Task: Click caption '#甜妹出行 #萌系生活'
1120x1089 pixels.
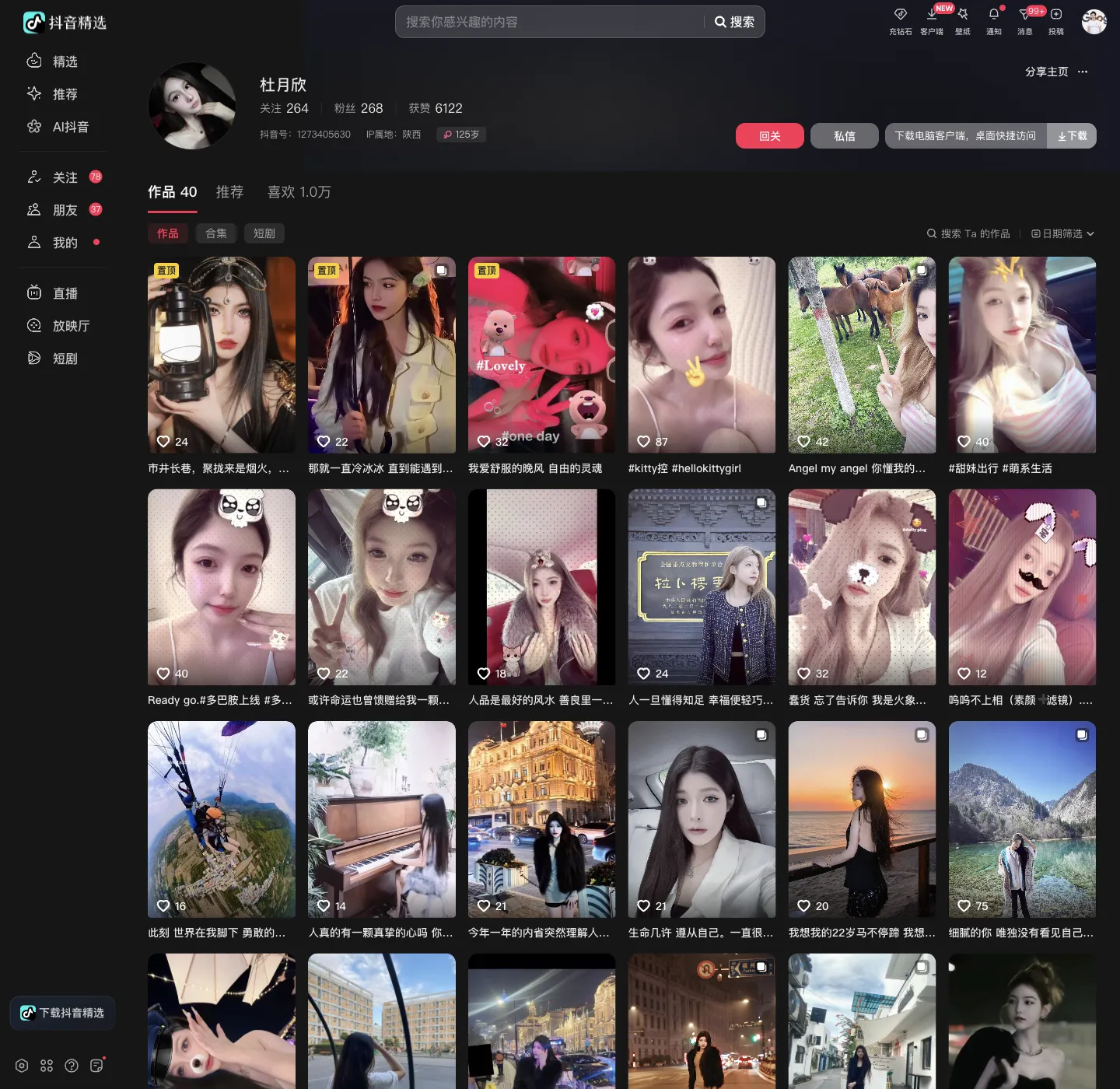Action: (1000, 468)
